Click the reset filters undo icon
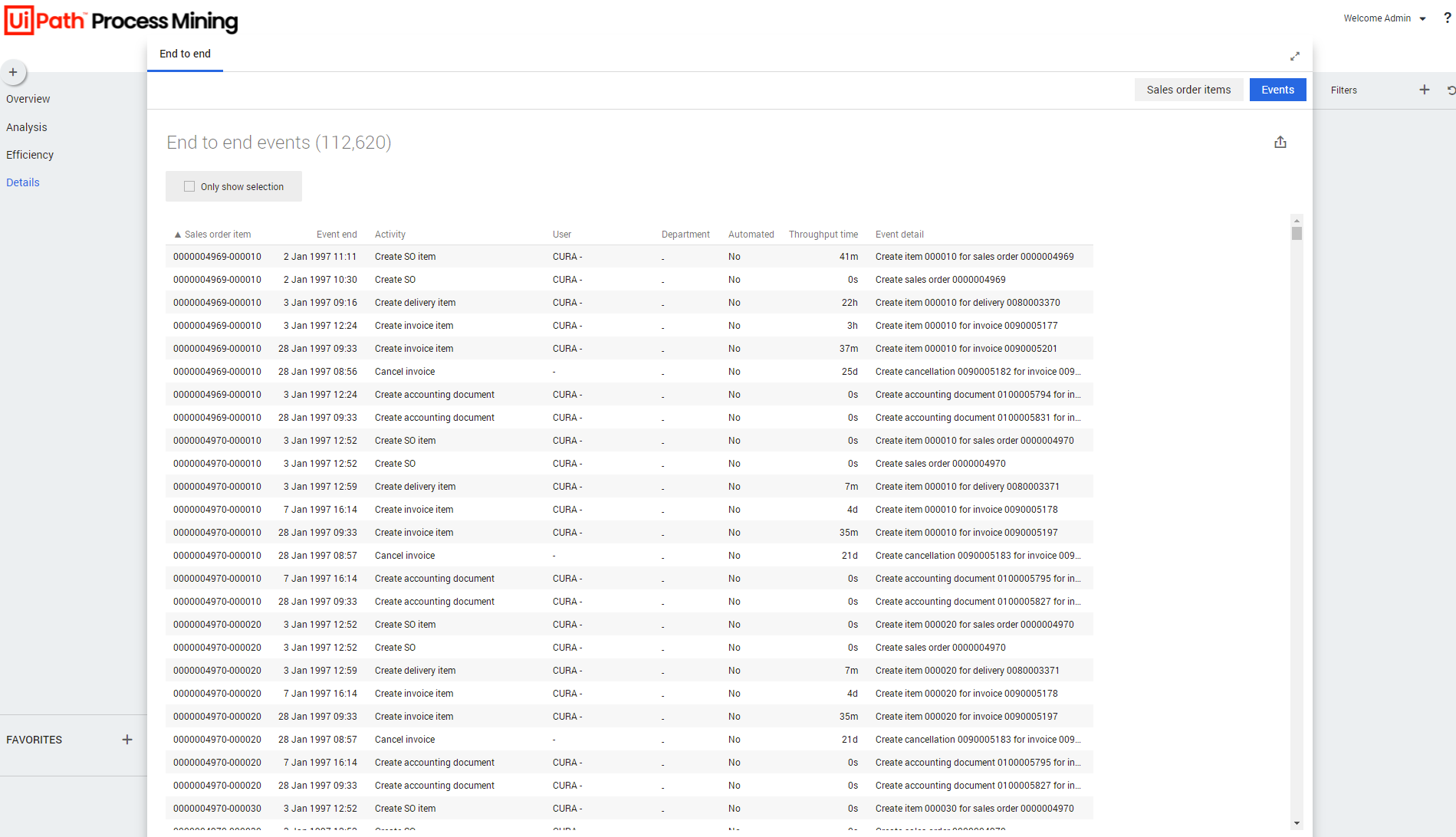This screenshot has height=837, width=1456. [1451, 90]
